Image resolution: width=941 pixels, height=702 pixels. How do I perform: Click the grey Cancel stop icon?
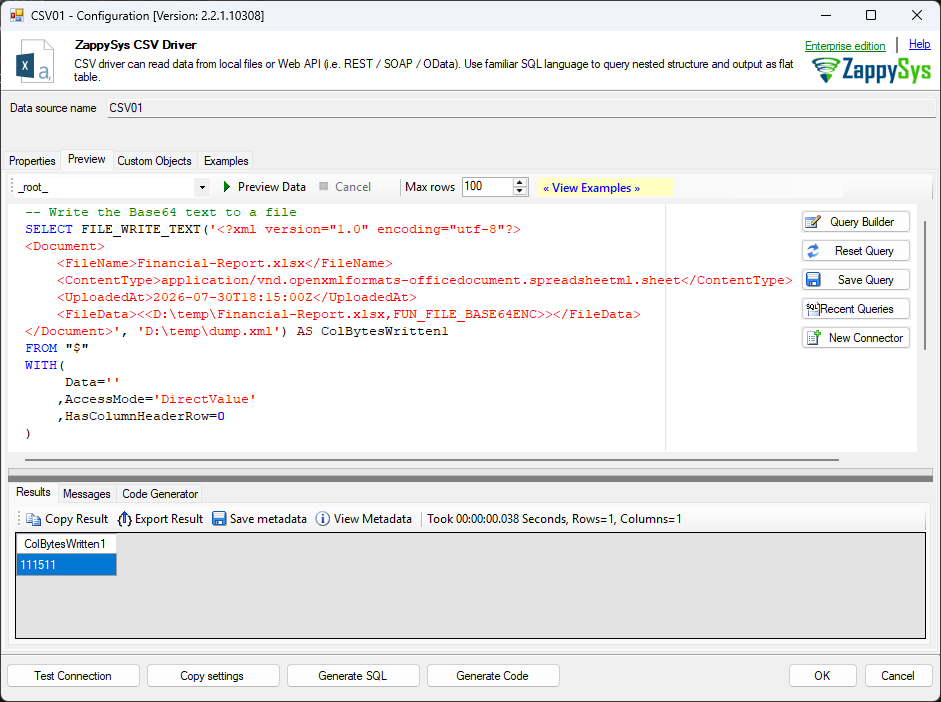click(323, 187)
